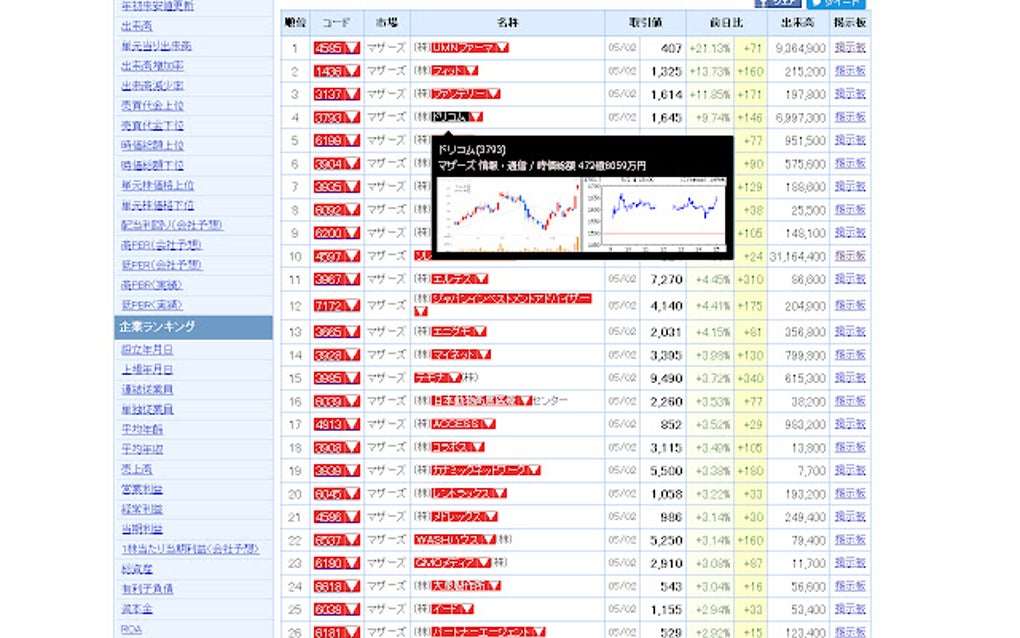Select 資本金 company ranking link
The image size is (1020, 638).
coord(137,609)
